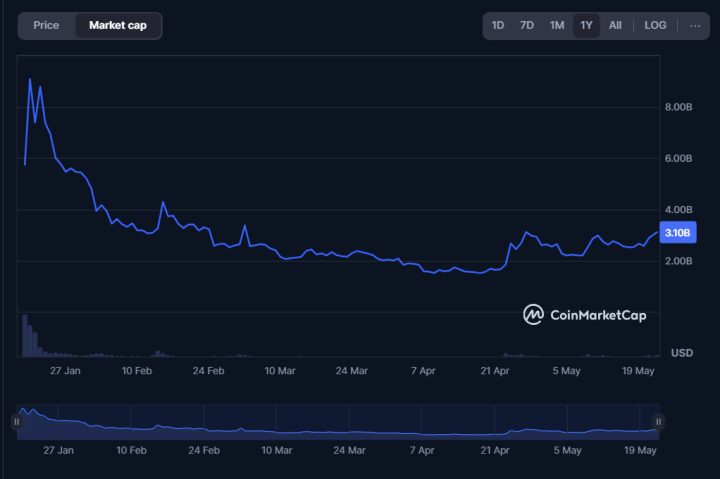This screenshot has width=720, height=479.
Task: Choose the 7D time range
Action: [x=527, y=25]
